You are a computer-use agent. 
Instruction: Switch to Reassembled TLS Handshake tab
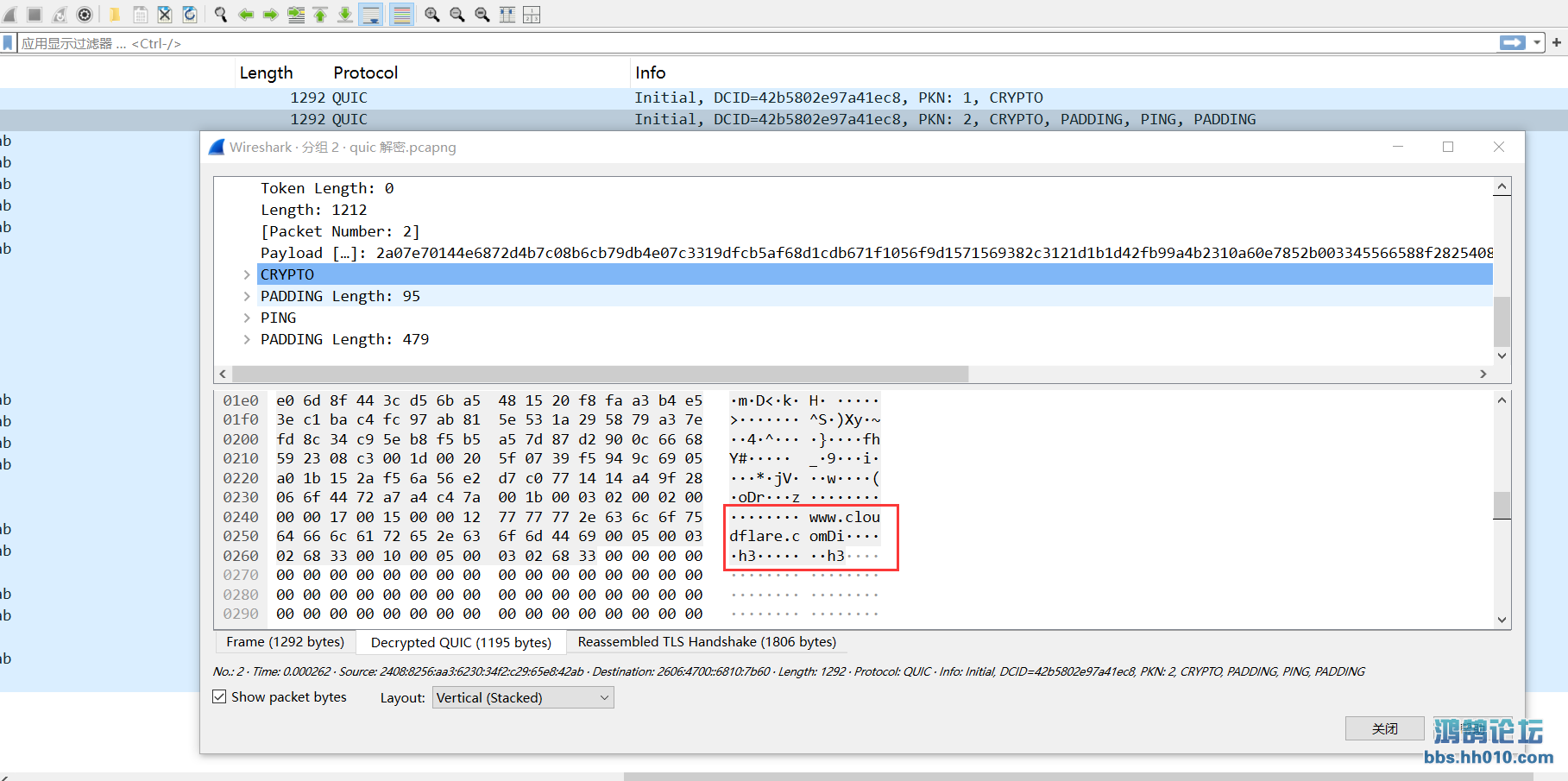pyautogui.click(x=707, y=642)
